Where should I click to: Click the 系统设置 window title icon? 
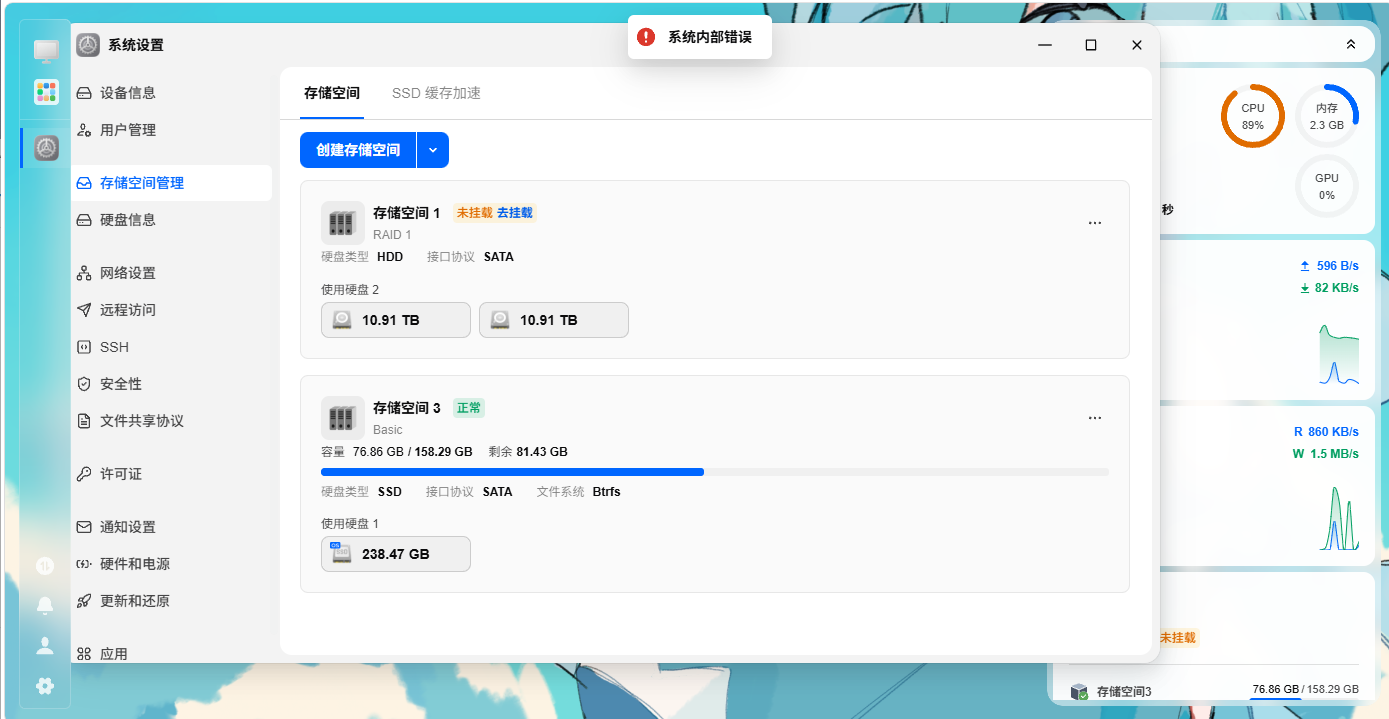click(x=88, y=45)
